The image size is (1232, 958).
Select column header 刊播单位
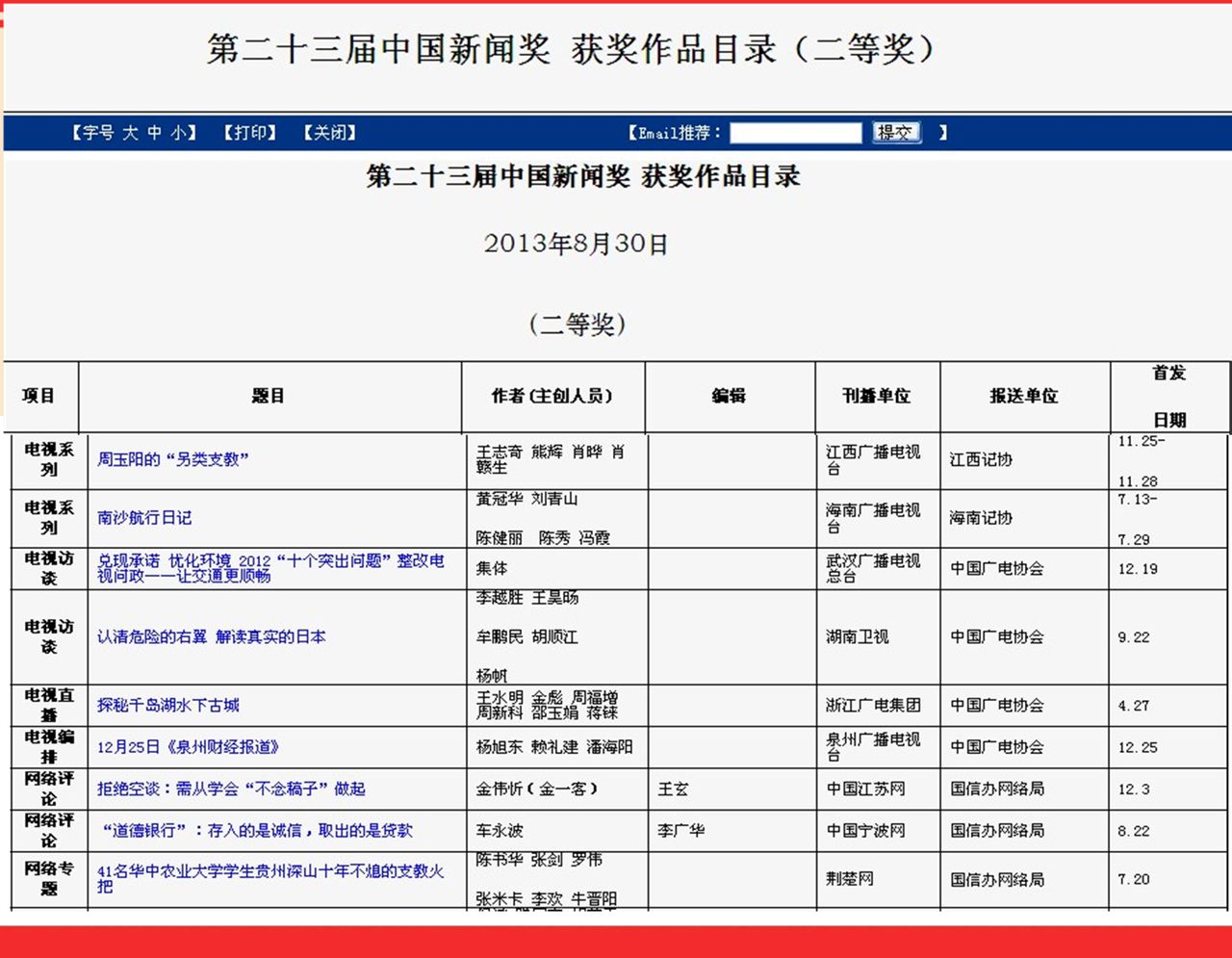coord(877,396)
